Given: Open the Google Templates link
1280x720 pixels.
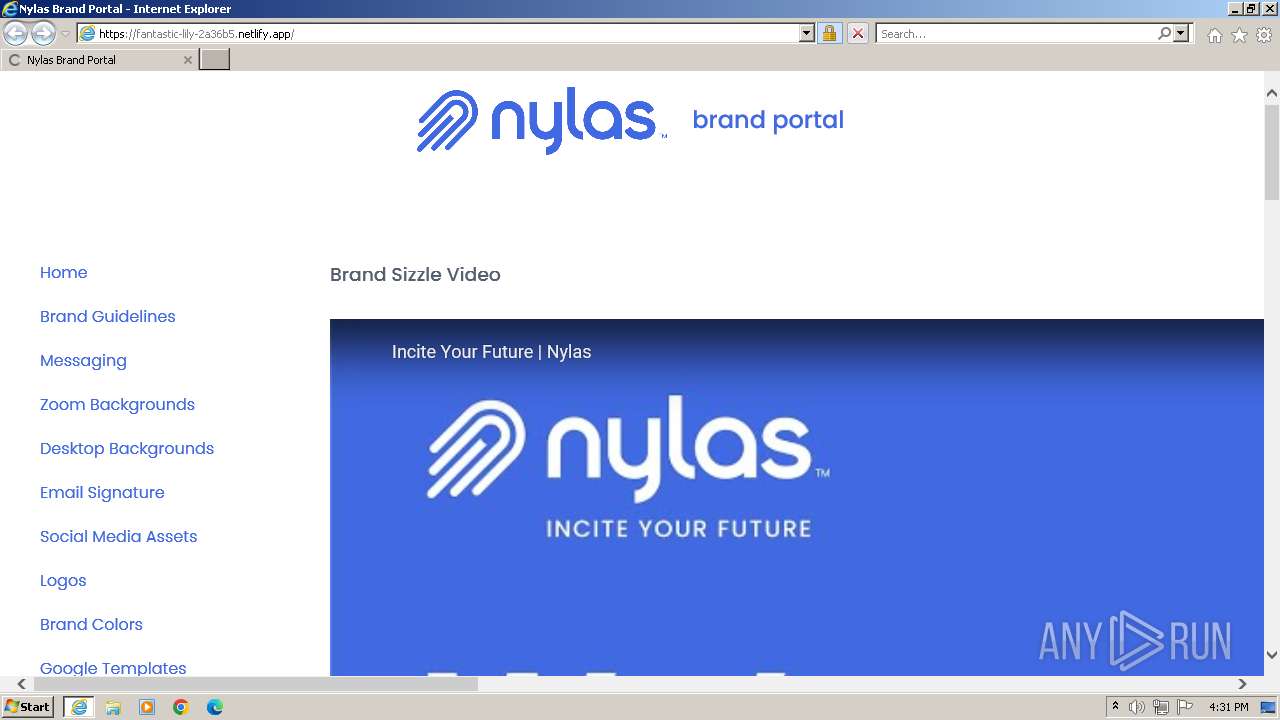Looking at the screenshot, I should (113, 667).
